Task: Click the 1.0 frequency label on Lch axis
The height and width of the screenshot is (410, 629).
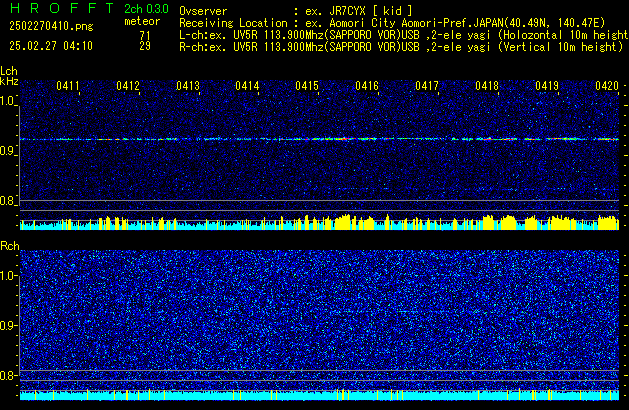Action: coord(7,101)
